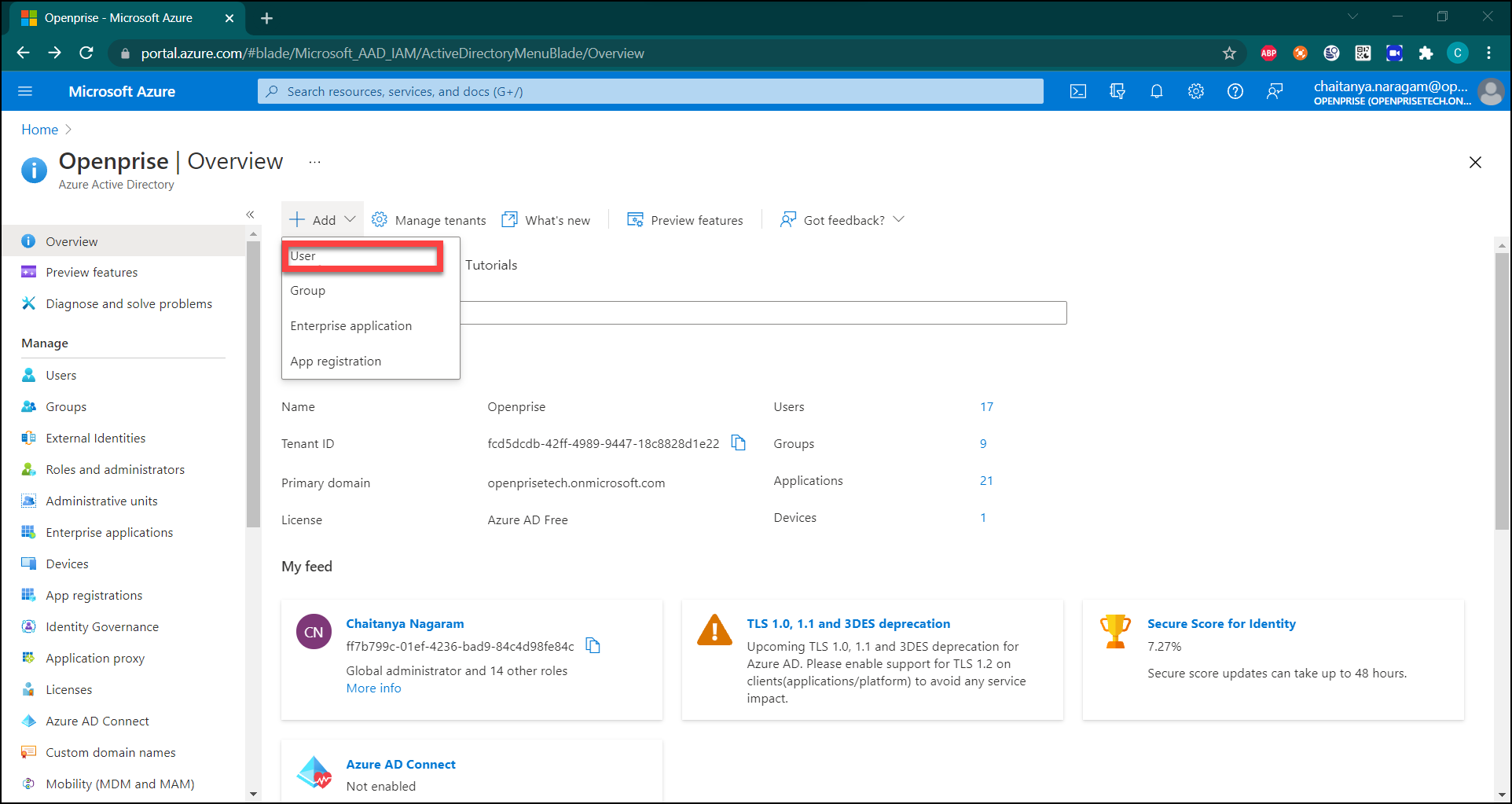Expand the Add dropdown button

coord(323,220)
